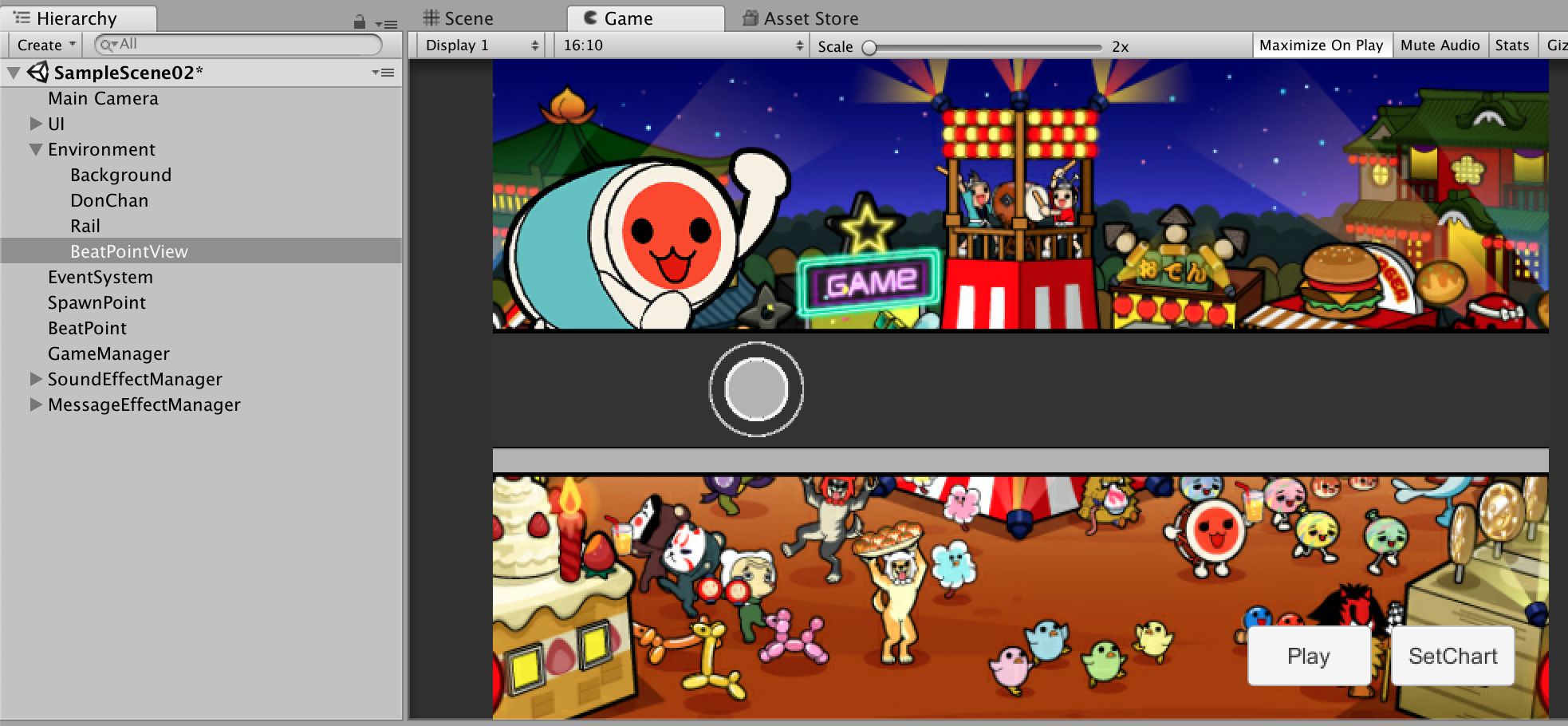Toggle Maximize On Play
Image resolution: width=1568 pixels, height=726 pixels.
[x=1321, y=45]
